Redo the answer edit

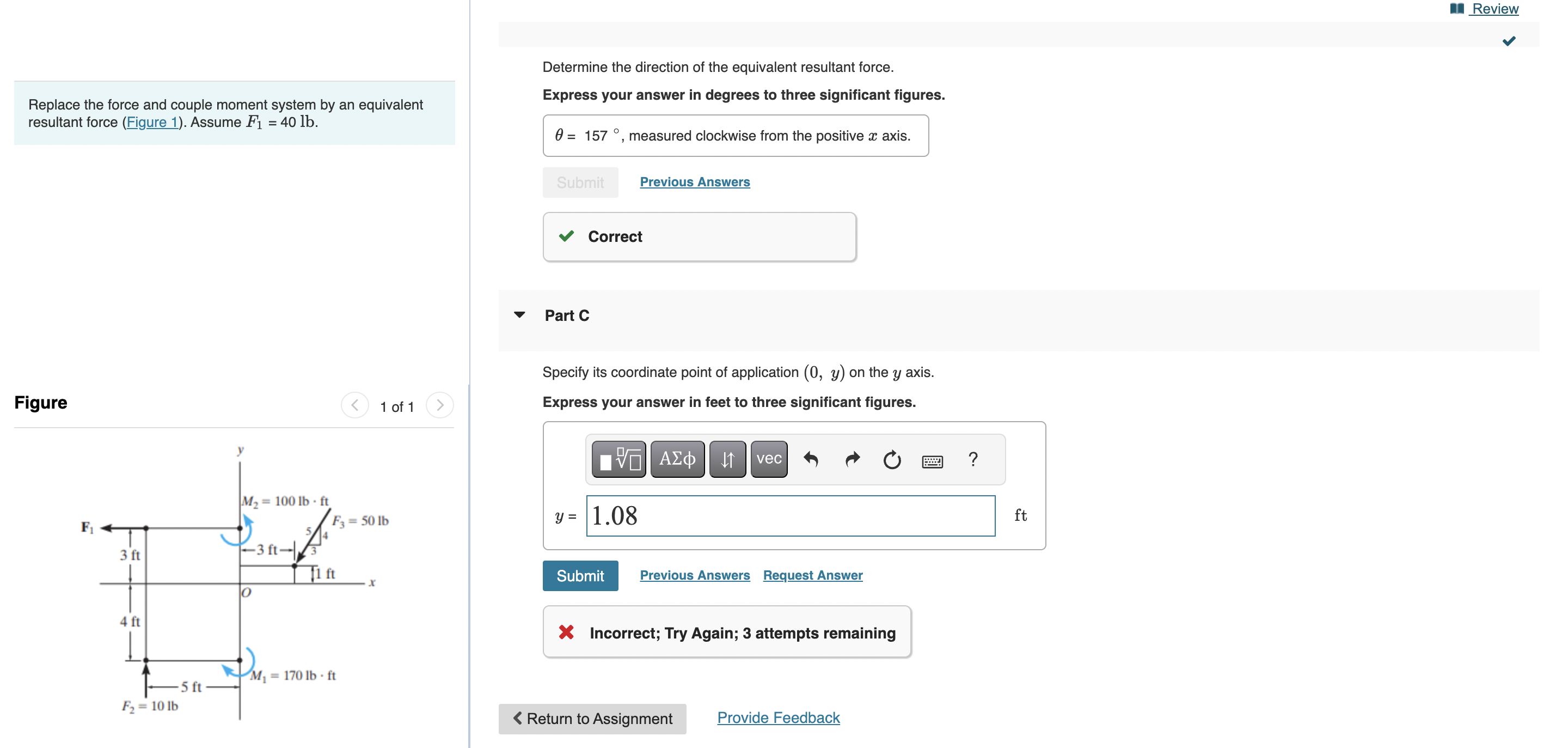pos(852,459)
